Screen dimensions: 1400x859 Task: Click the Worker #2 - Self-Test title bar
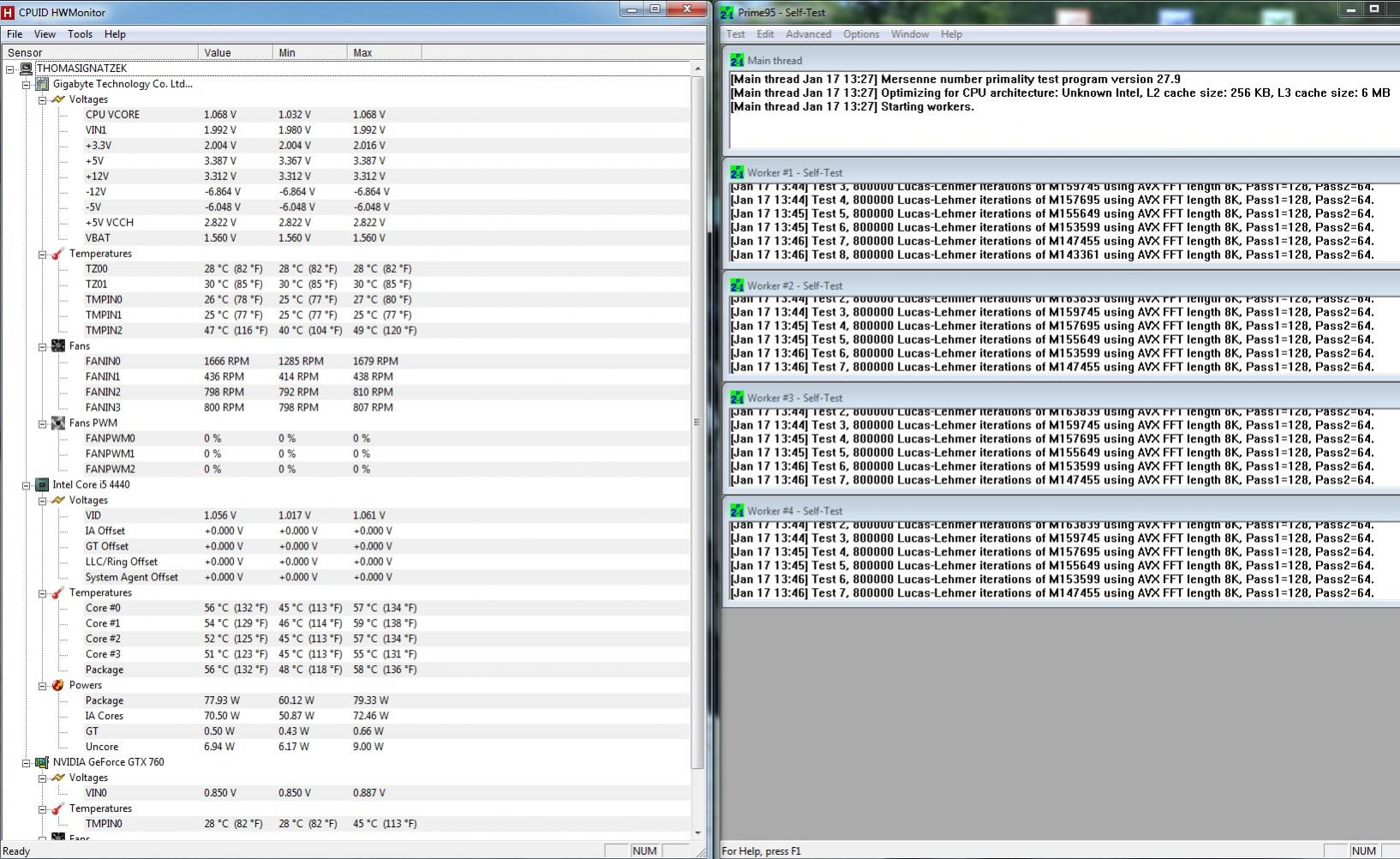(1061, 285)
